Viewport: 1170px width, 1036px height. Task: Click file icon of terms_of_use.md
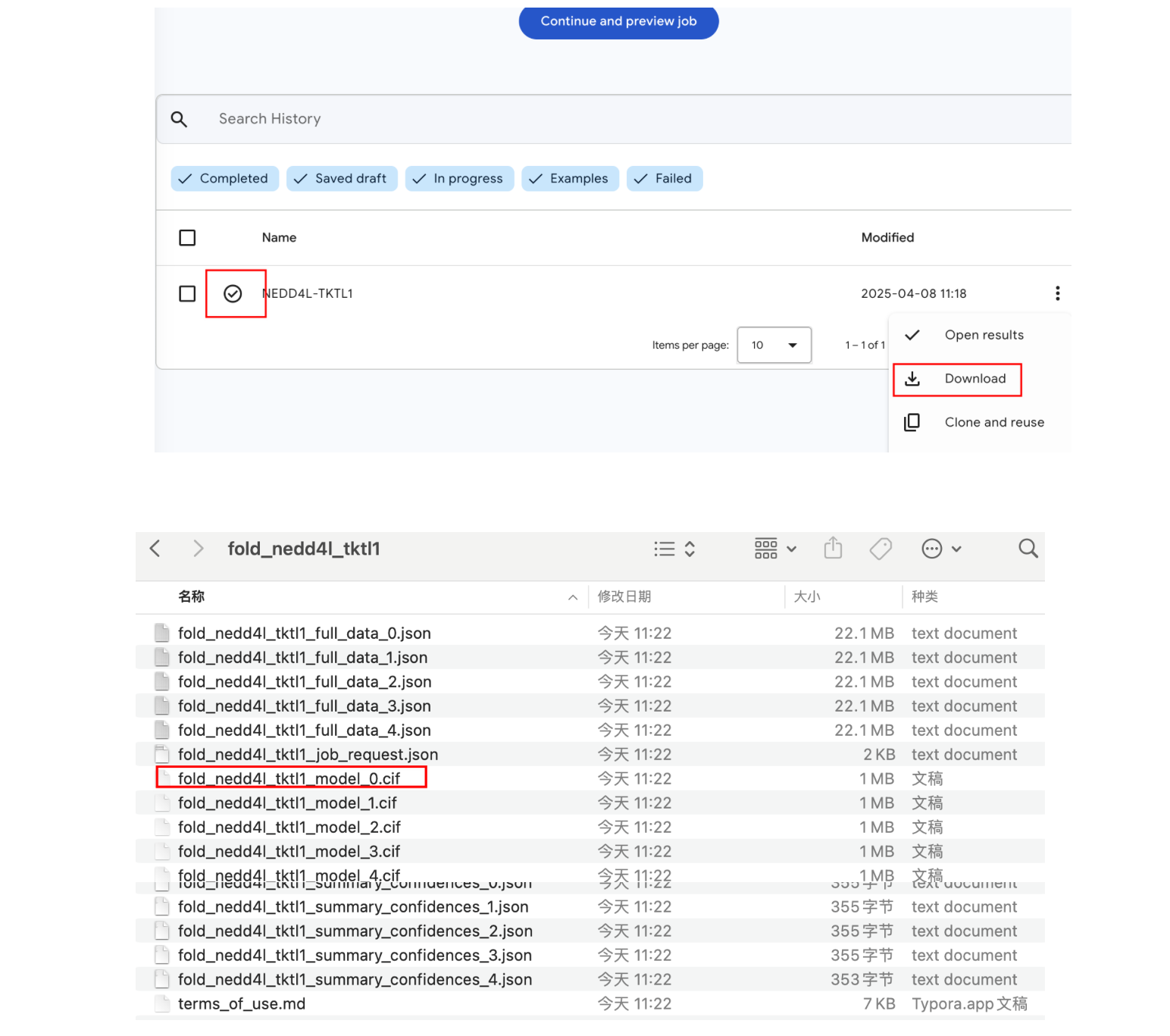(161, 1003)
